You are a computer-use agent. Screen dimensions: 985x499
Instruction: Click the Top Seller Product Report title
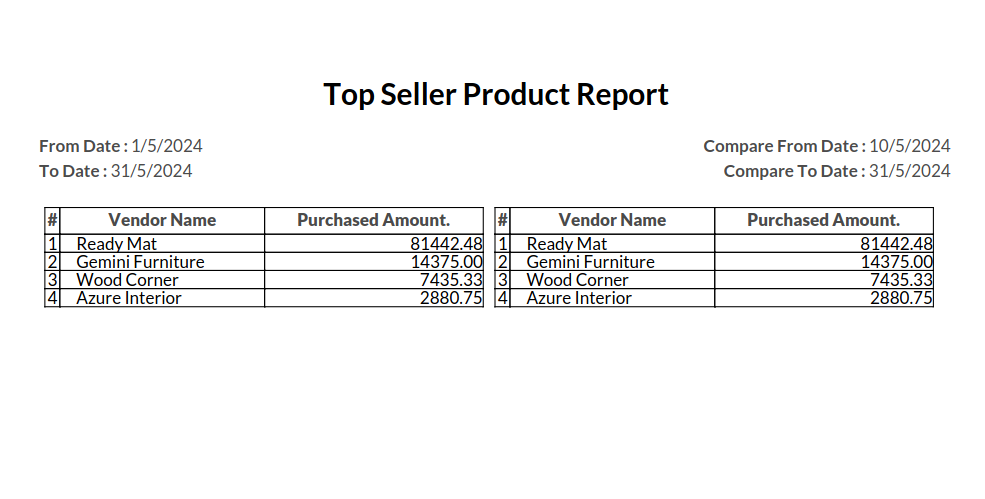(x=496, y=95)
